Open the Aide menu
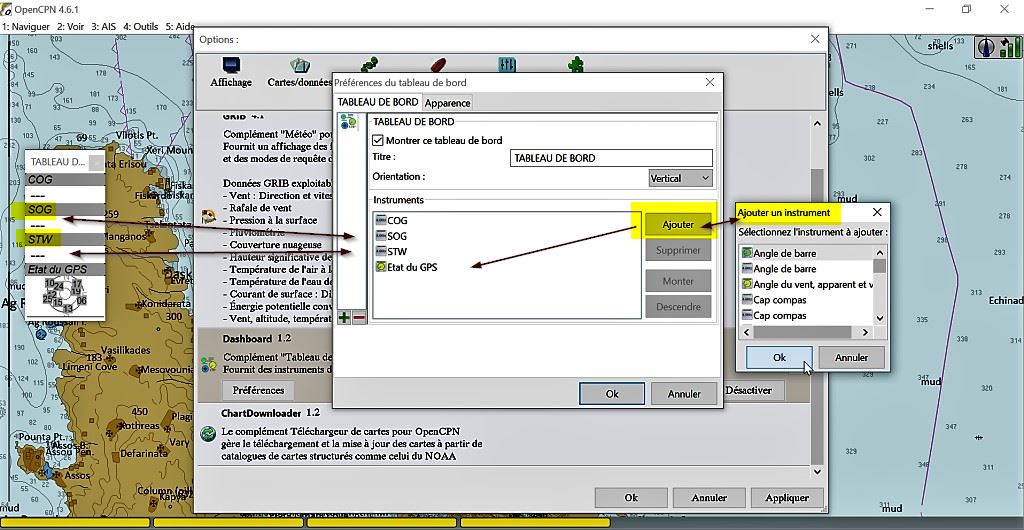 point(180,27)
